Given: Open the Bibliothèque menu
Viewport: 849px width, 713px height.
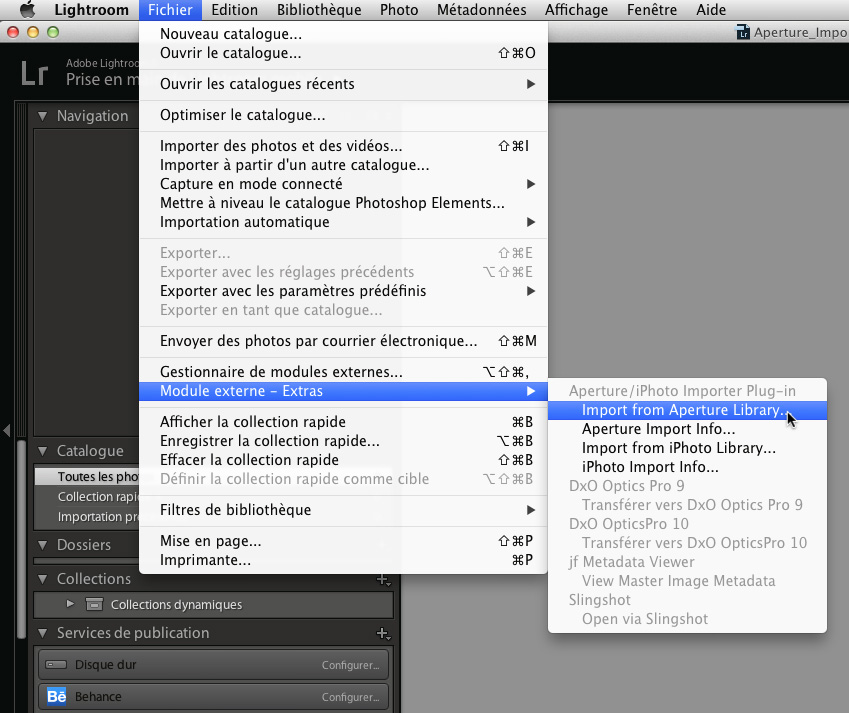Looking at the screenshot, I should coord(319,10).
